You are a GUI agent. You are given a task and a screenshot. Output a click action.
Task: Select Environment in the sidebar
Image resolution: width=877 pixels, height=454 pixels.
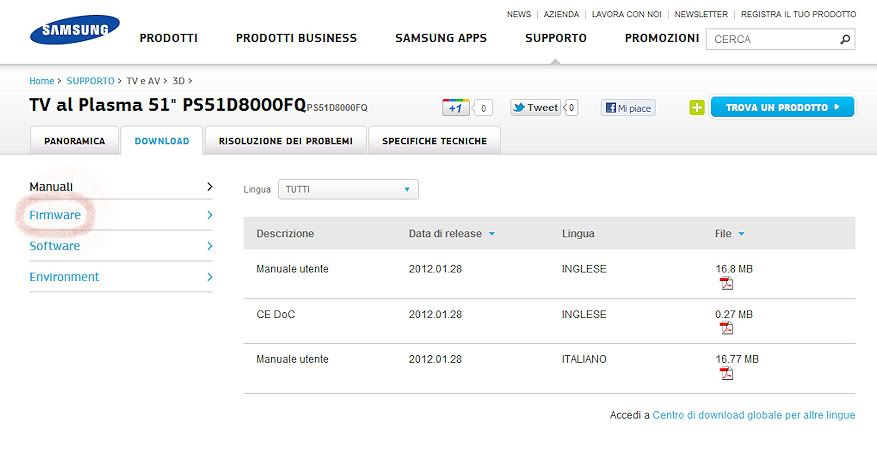click(64, 277)
